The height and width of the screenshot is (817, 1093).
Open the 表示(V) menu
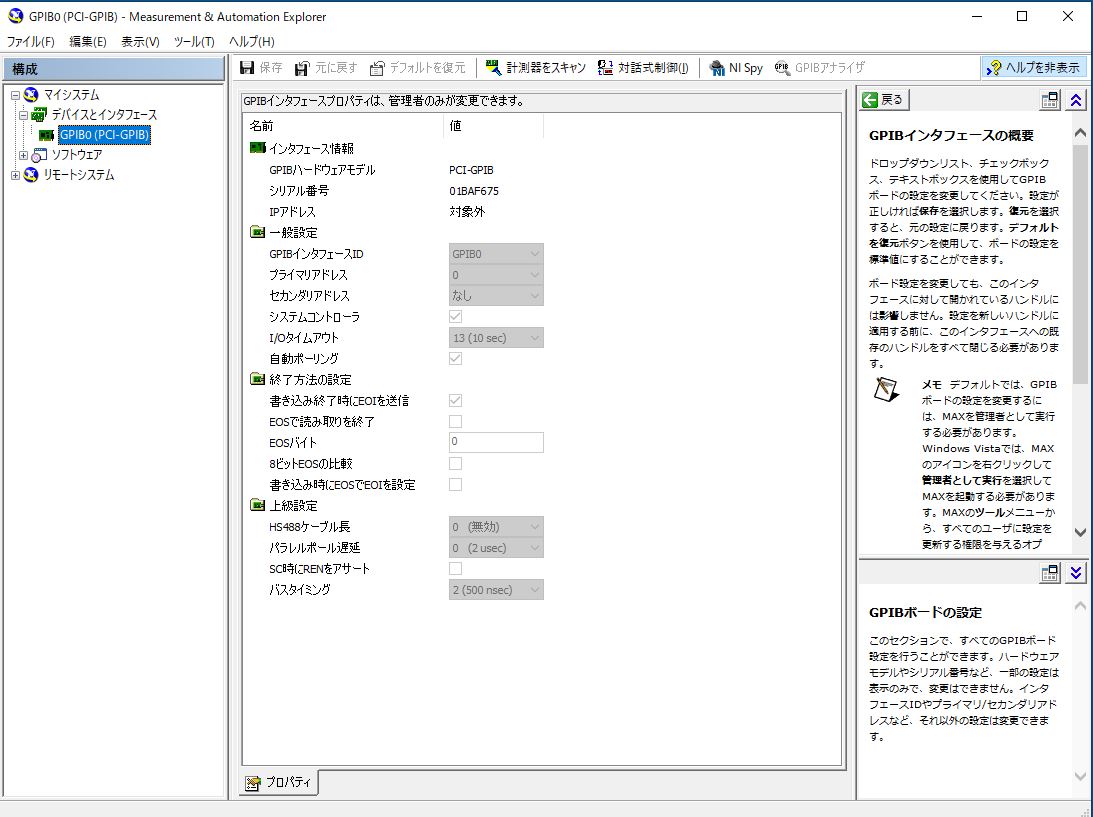point(140,42)
